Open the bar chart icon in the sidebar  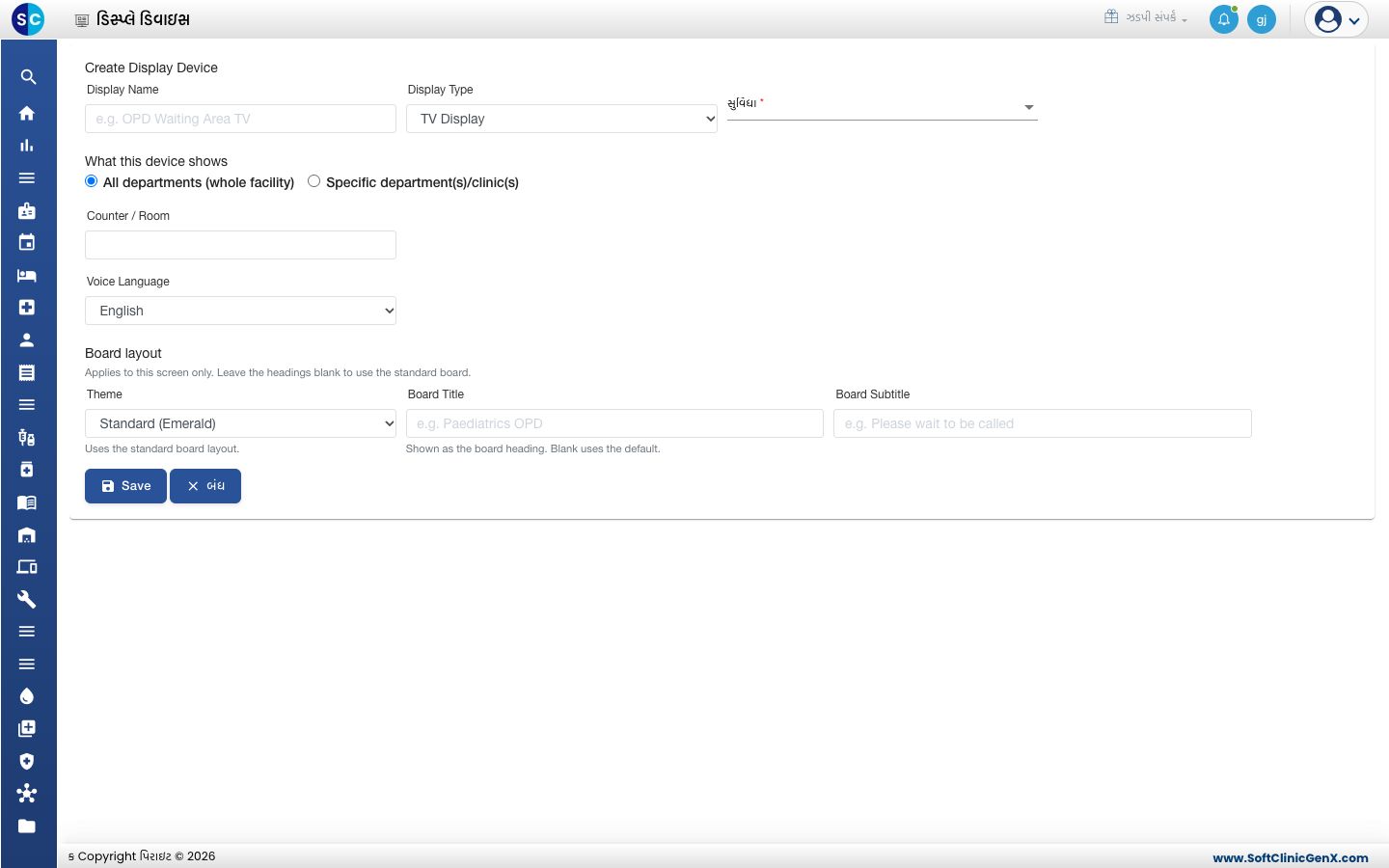tap(27, 146)
